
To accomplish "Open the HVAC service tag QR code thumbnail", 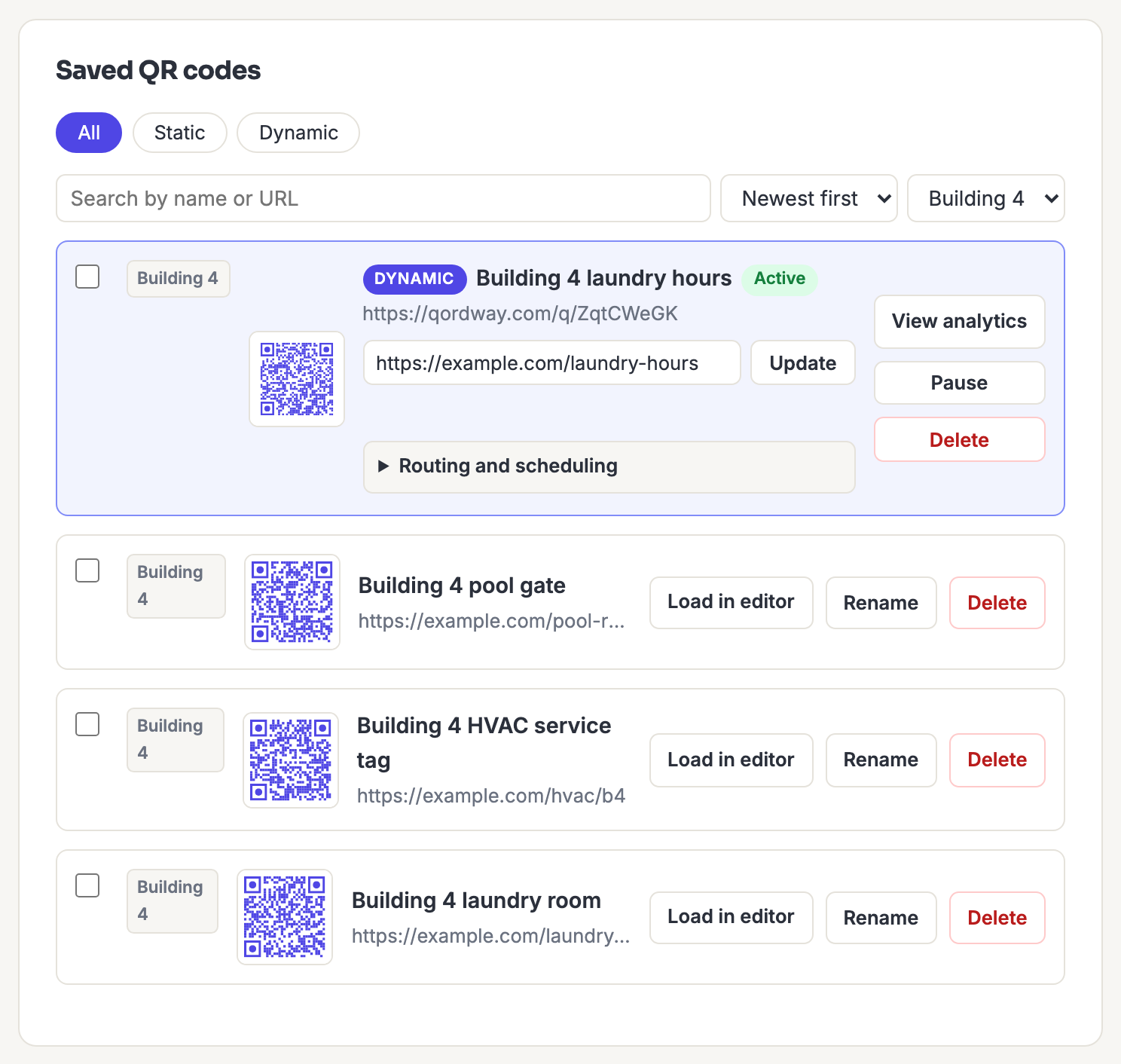I will coord(291,760).
